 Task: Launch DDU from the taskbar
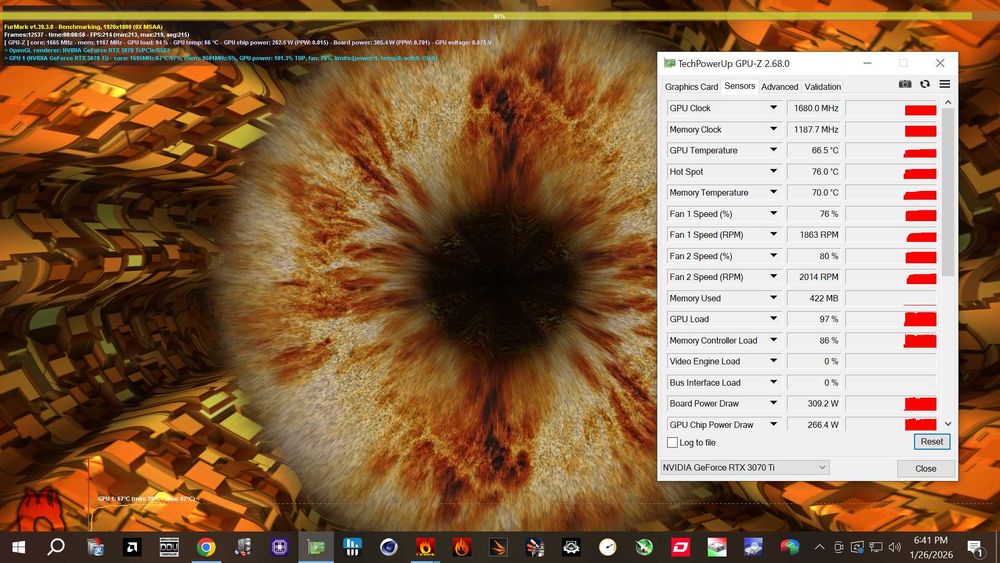[x=169, y=547]
